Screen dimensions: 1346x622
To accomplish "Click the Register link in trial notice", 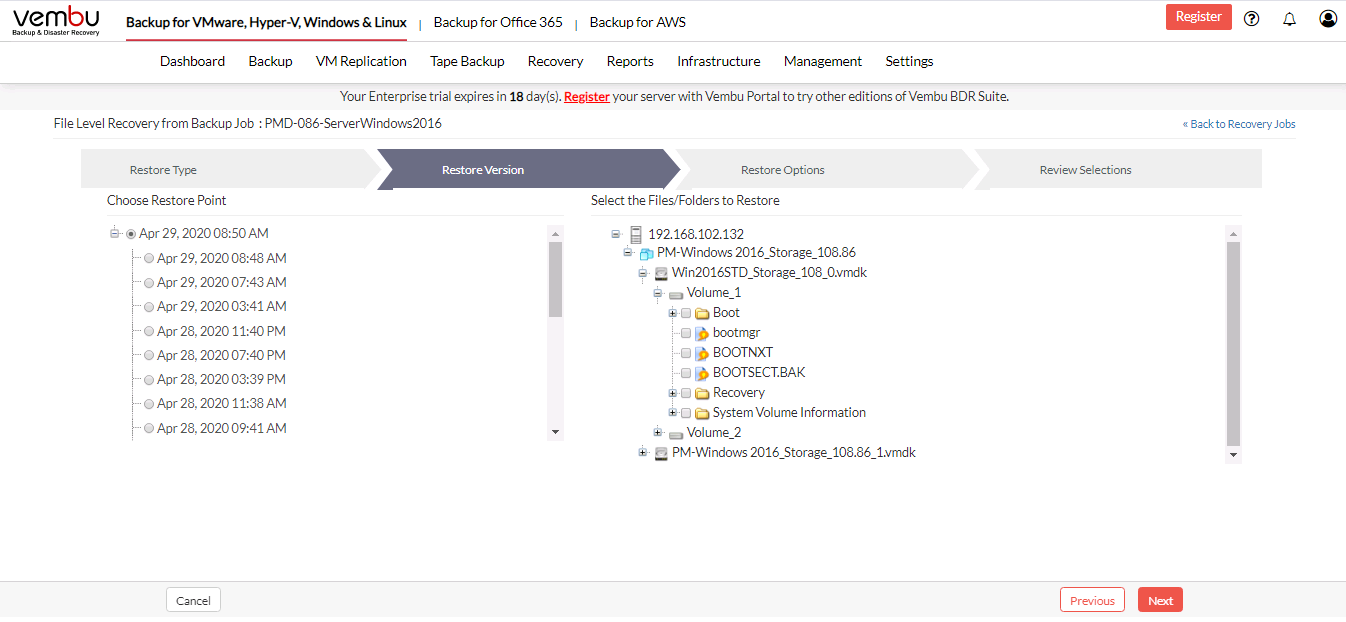I will pyautogui.click(x=587, y=97).
